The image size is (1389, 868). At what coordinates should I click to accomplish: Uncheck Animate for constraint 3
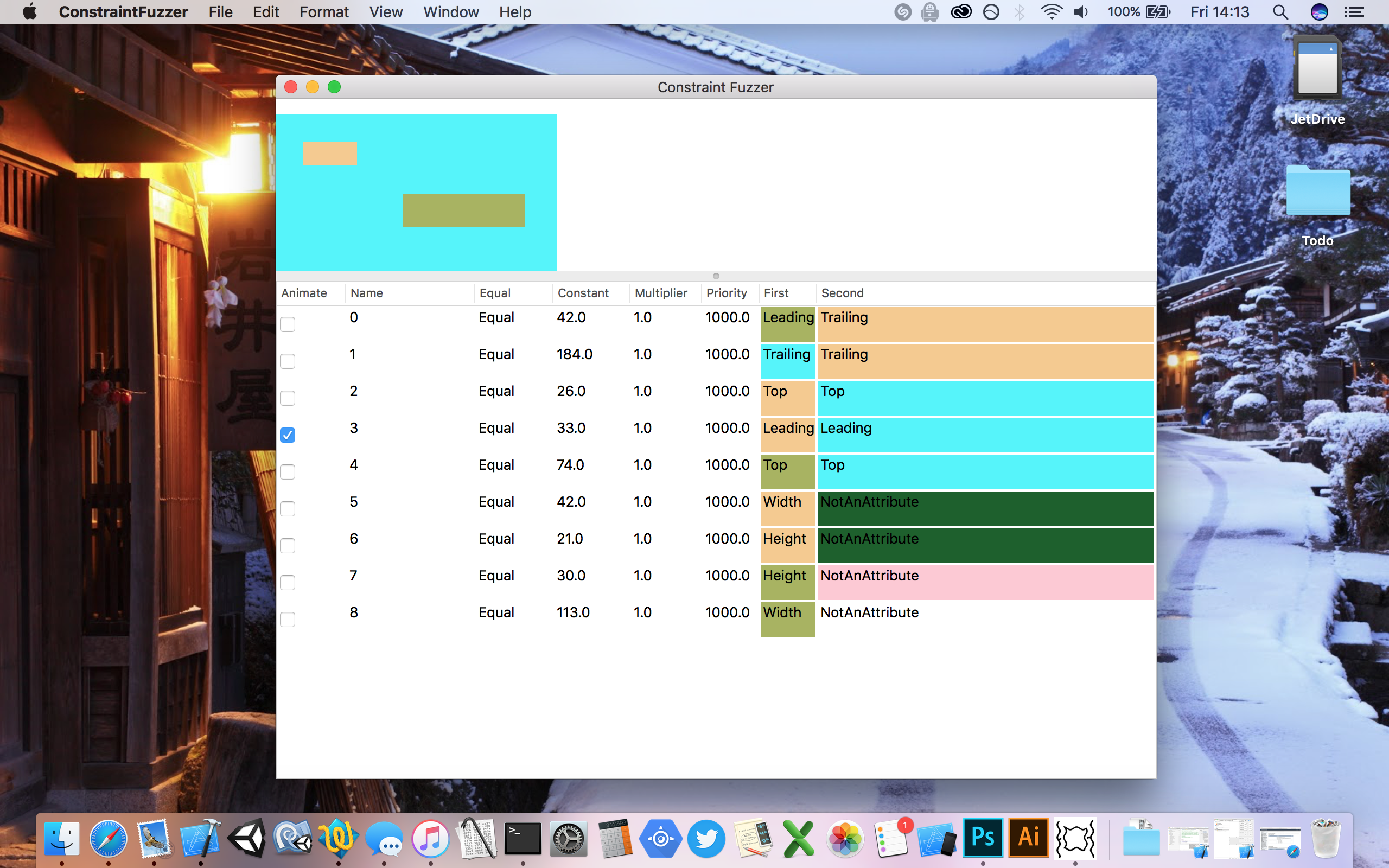point(288,435)
